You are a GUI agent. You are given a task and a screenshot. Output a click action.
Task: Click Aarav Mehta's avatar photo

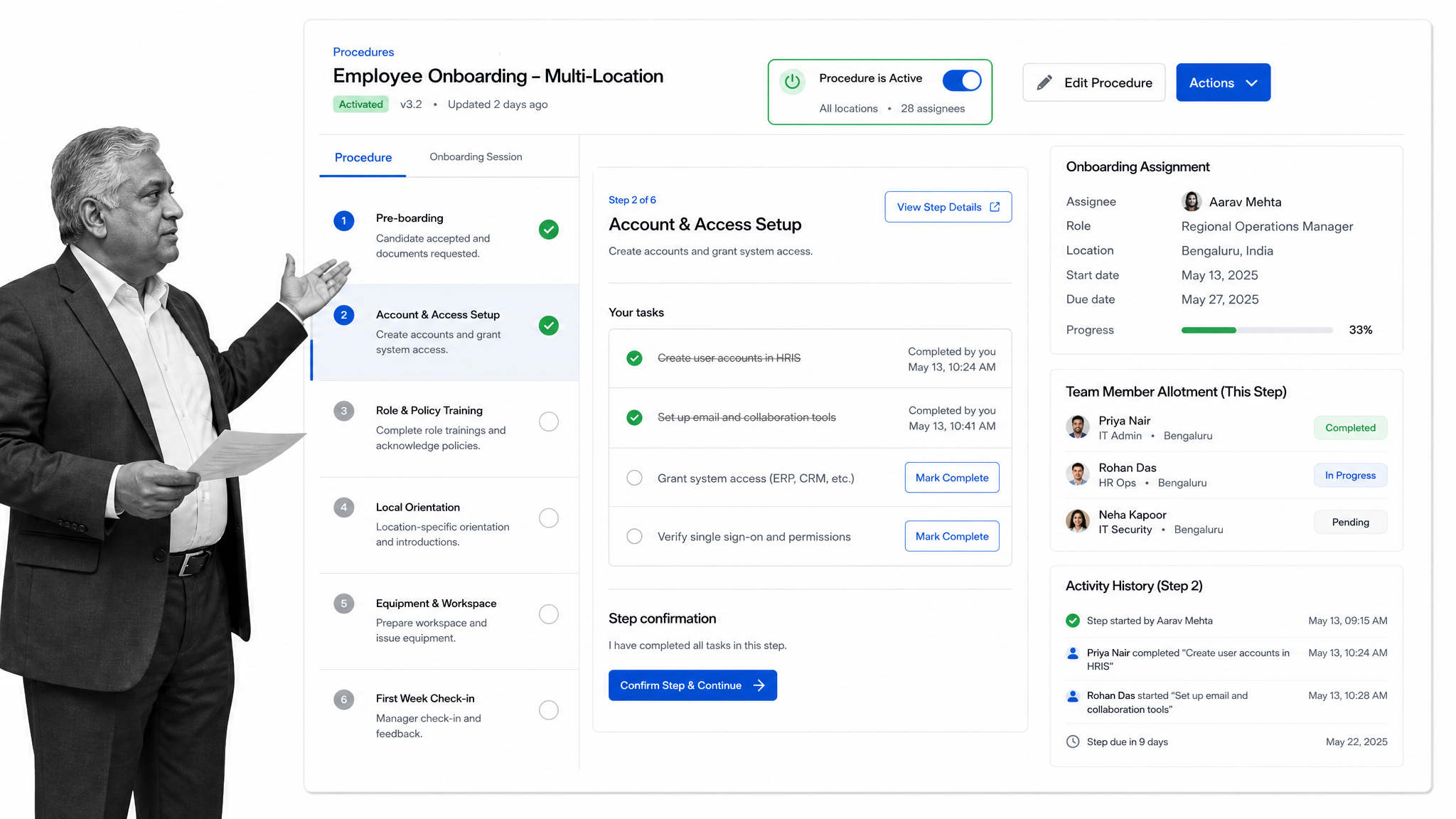[x=1192, y=201]
